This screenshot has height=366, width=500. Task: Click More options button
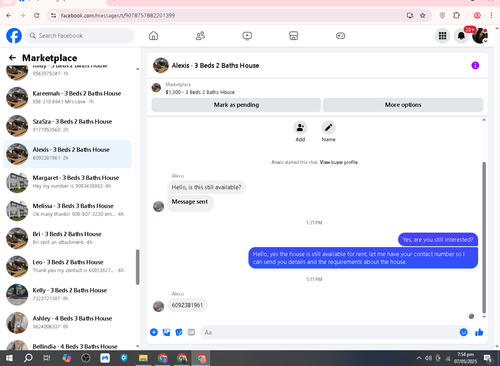click(403, 105)
